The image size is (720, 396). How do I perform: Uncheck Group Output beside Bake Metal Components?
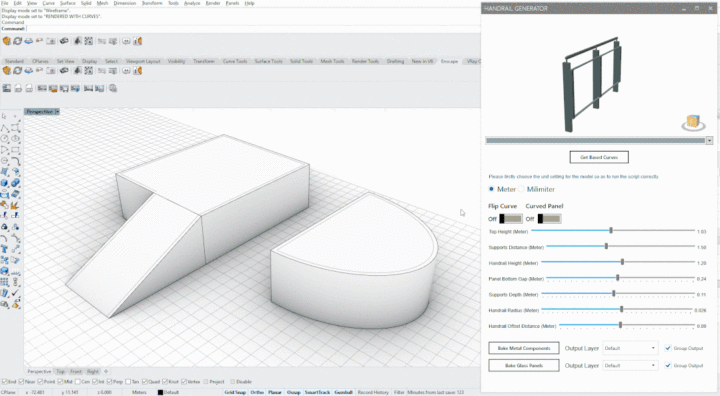click(x=668, y=348)
